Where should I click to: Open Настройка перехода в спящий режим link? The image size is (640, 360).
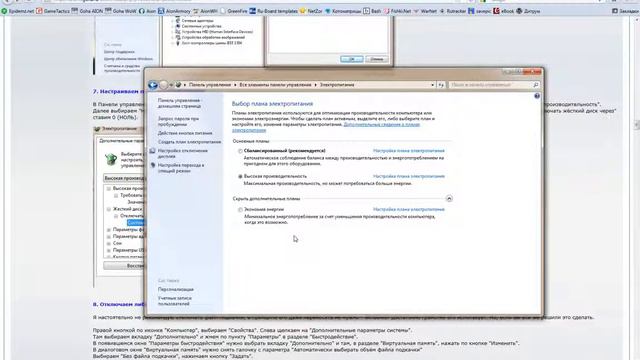(181, 168)
